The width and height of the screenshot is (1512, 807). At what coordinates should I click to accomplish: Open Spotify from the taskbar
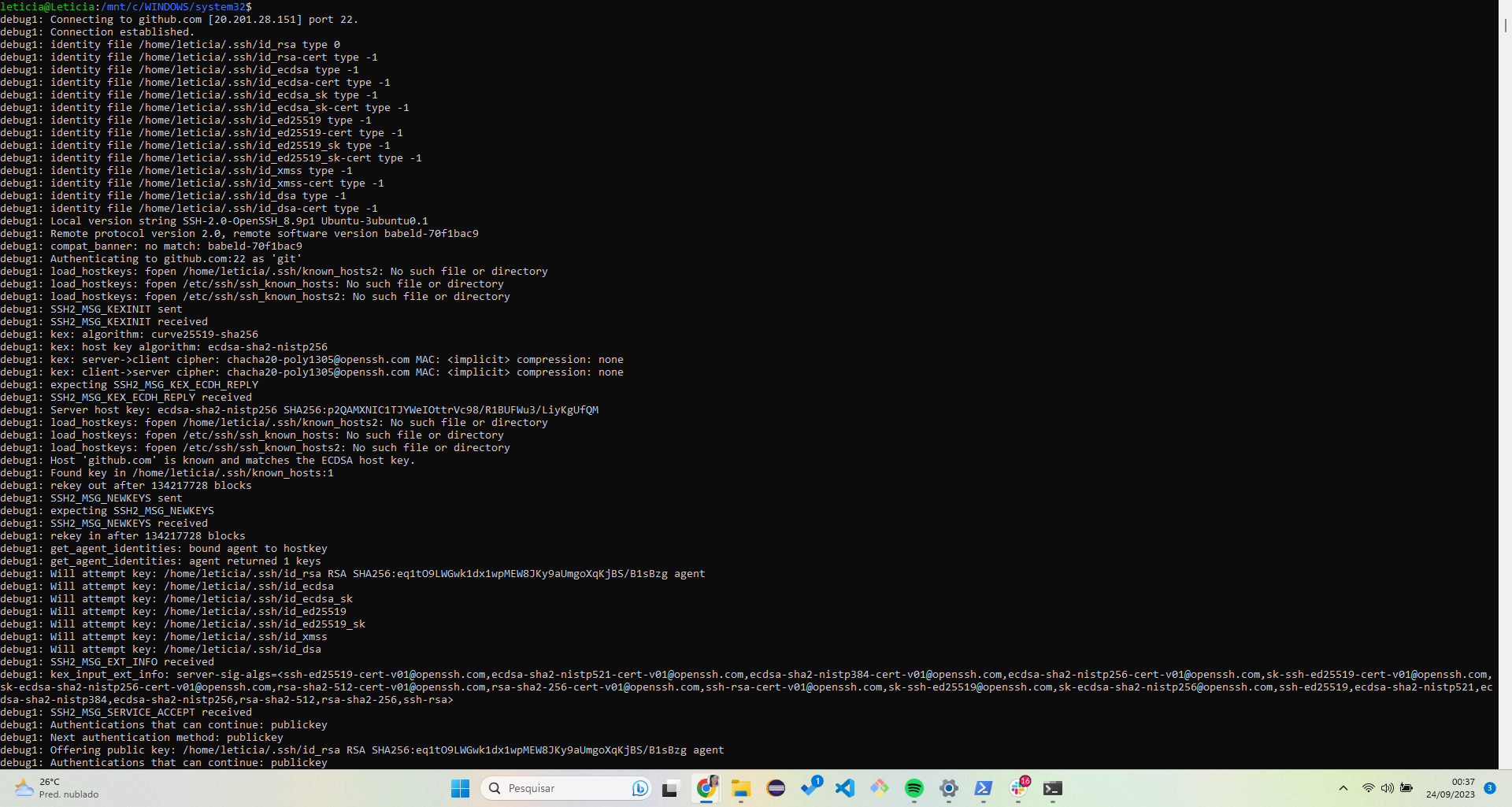point(914,788)
